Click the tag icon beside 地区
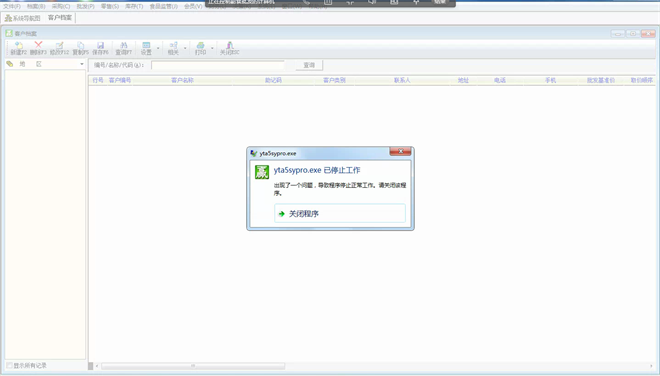The image size is (660, 376). pos(9,64)
